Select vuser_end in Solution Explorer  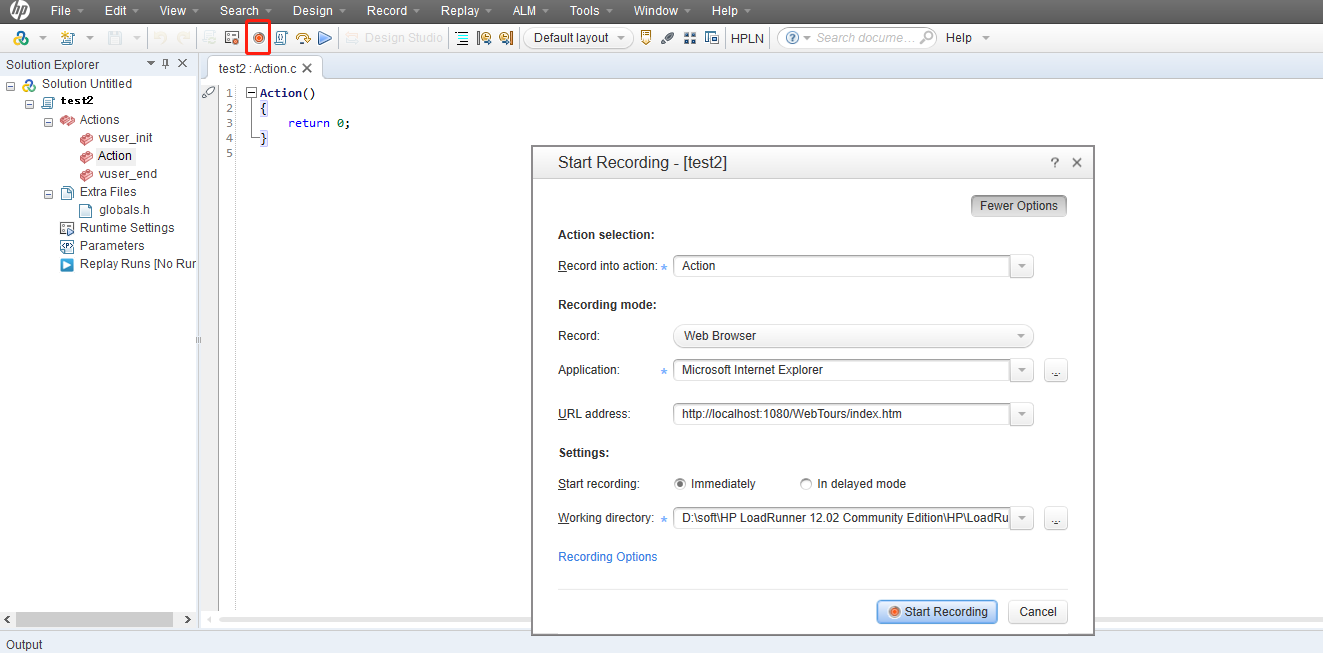pos(127,174)
